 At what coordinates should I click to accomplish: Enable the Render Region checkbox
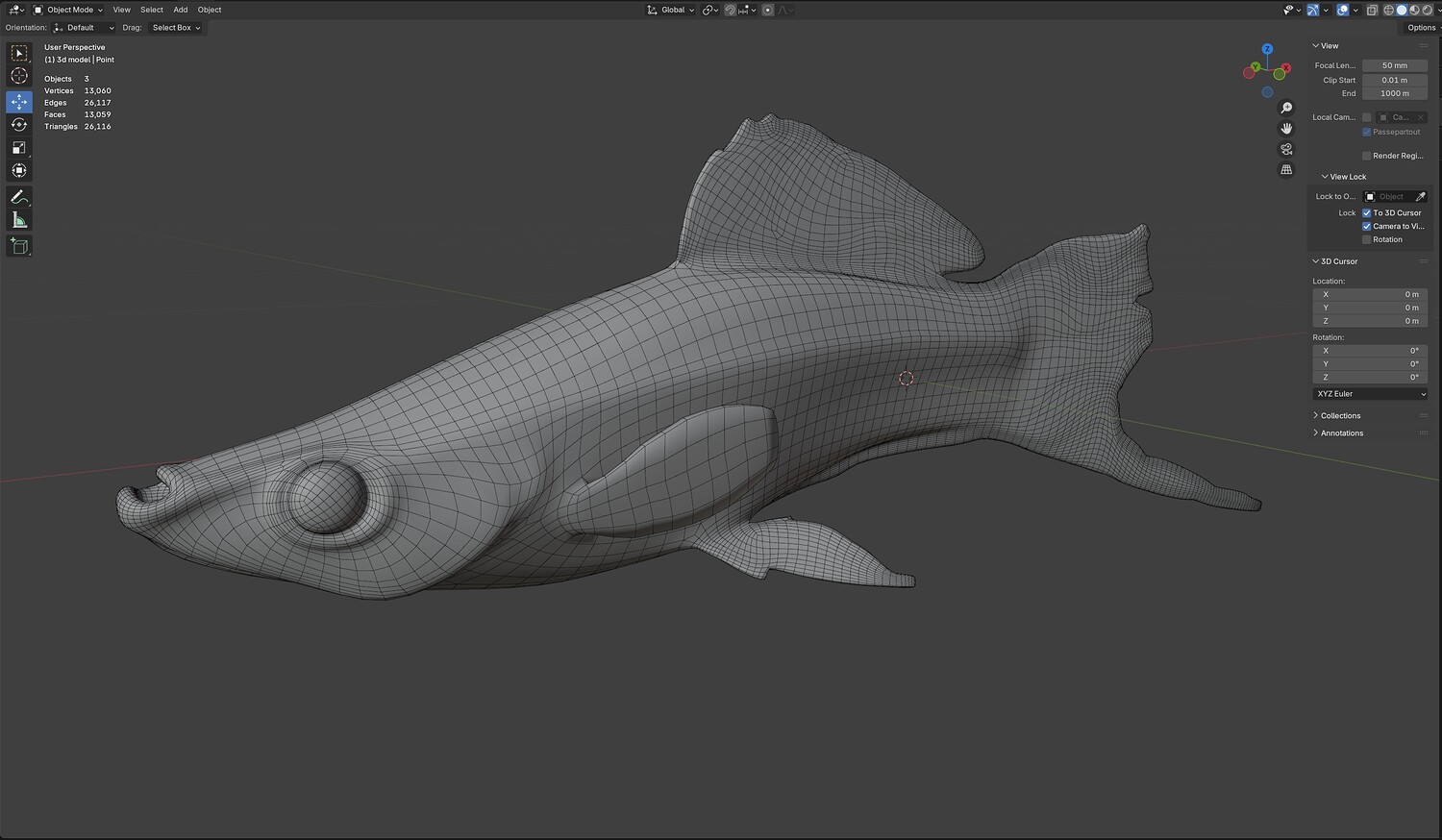coord(1367,156)
